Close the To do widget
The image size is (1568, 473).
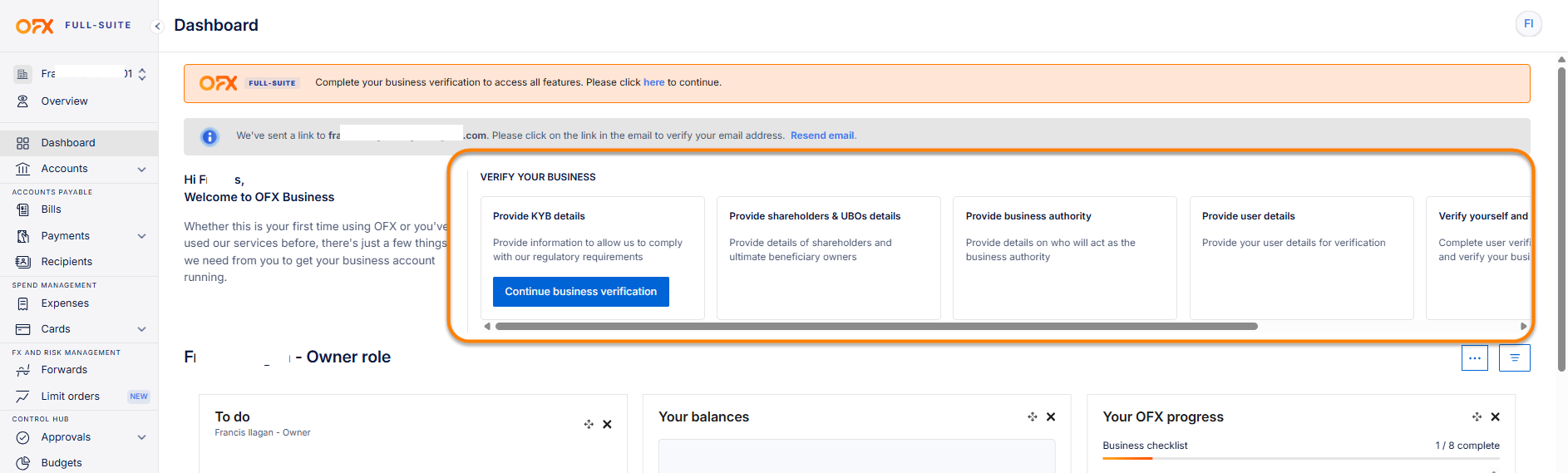(x=607, y=425)
